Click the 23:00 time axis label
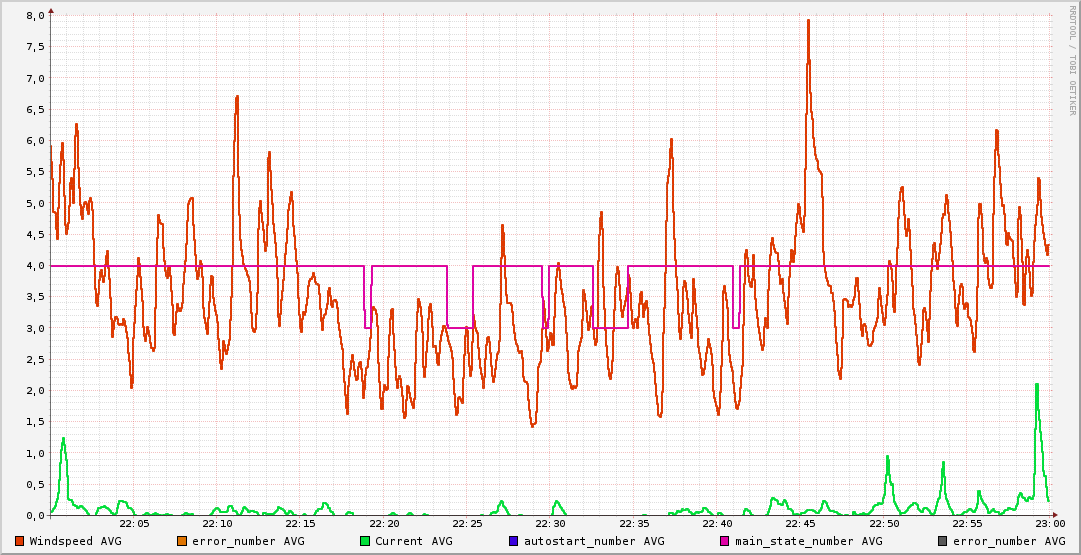Viewport: 1081px width, 555px height. click(x=1050, y=523)
